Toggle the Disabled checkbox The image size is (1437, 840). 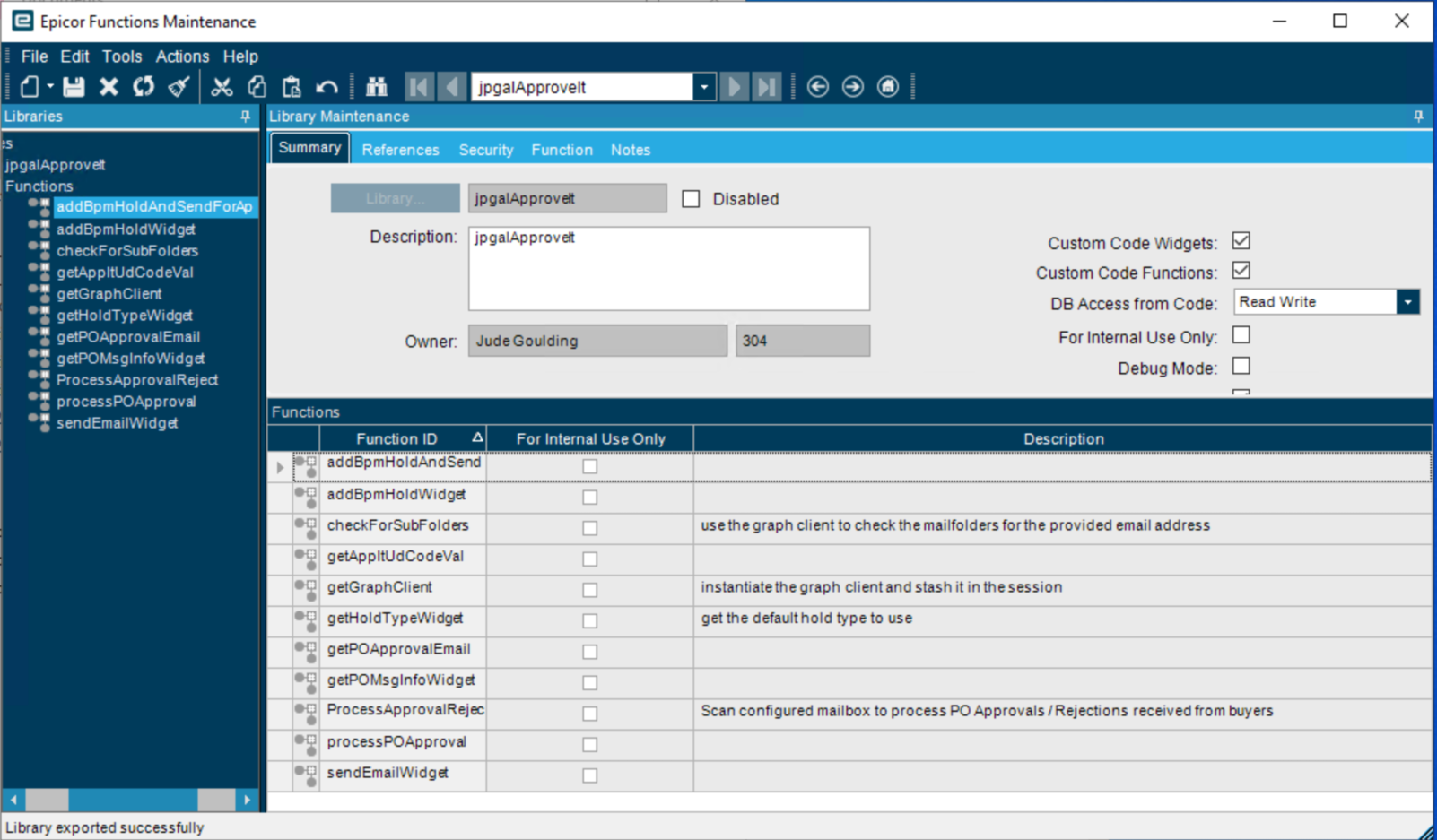point(691,199)
